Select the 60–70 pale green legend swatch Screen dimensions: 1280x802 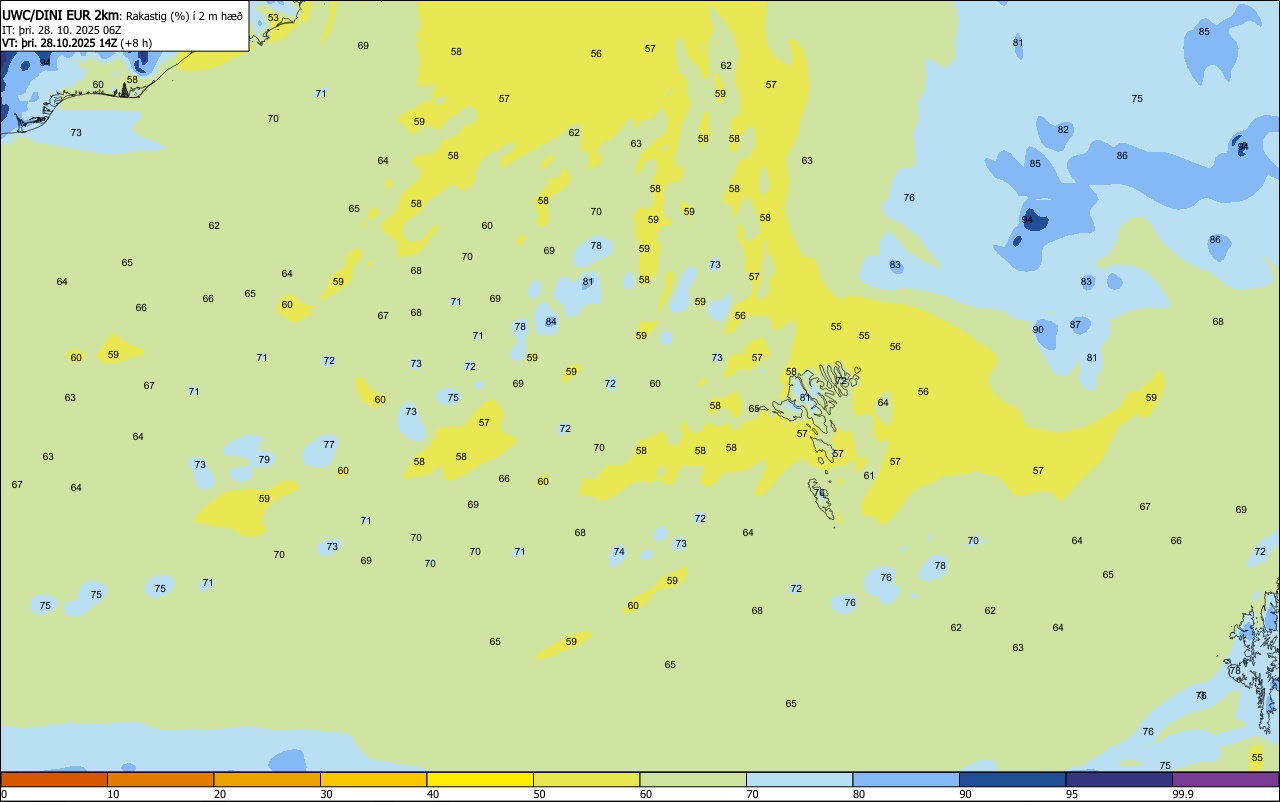693,779
